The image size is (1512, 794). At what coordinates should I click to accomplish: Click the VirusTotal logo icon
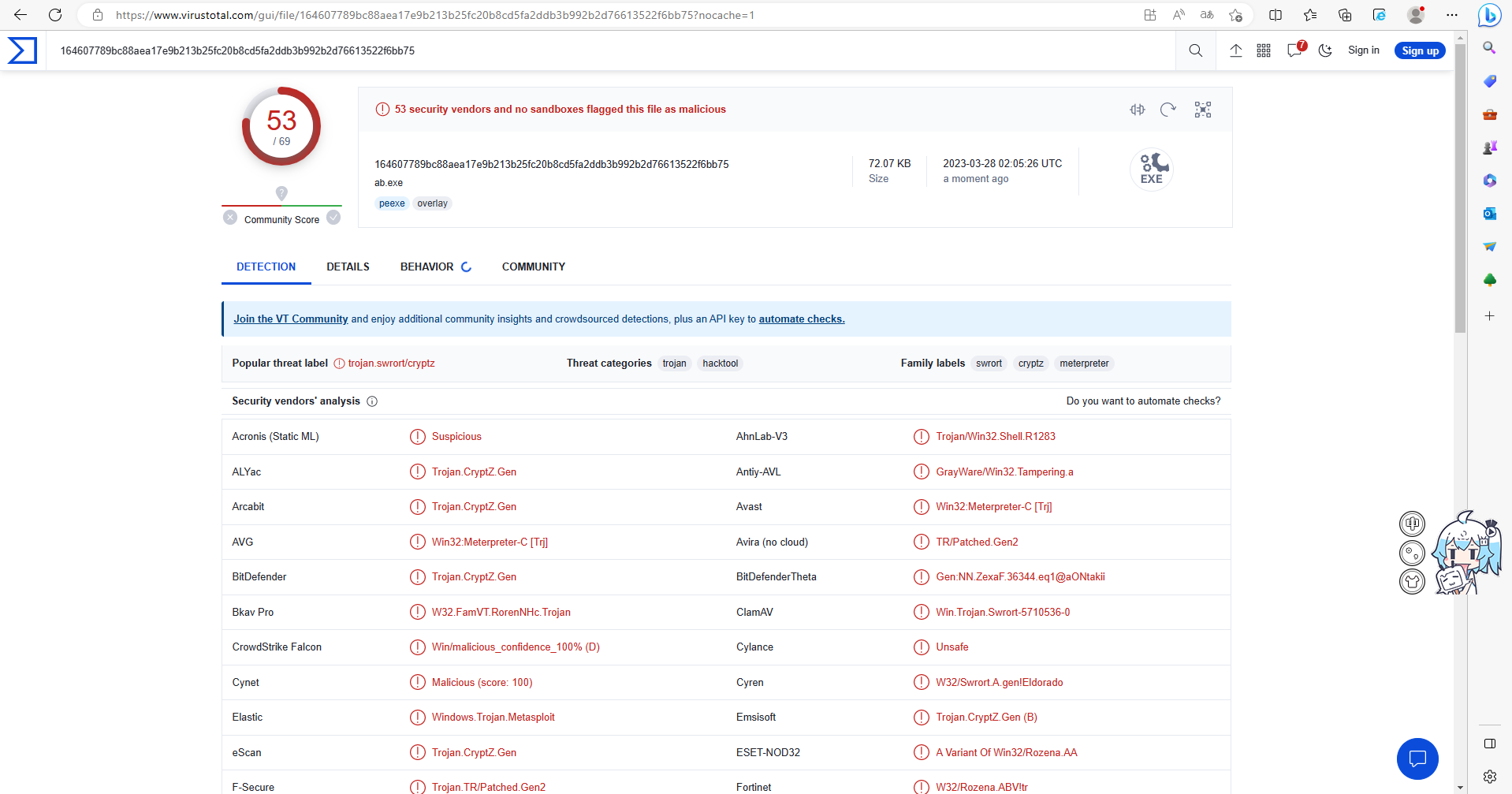click(x=22, y=50)
